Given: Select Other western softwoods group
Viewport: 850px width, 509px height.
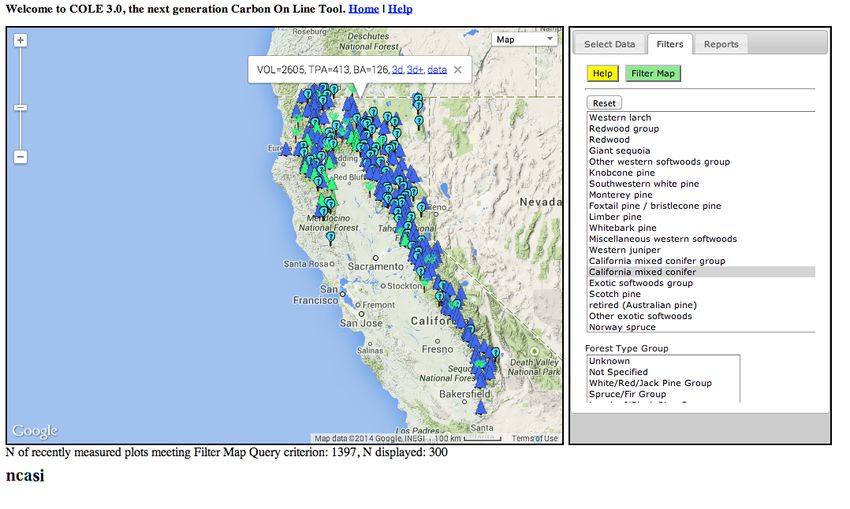Looking at the screenshot, I should pyautogui.click(x=701, y=162).
